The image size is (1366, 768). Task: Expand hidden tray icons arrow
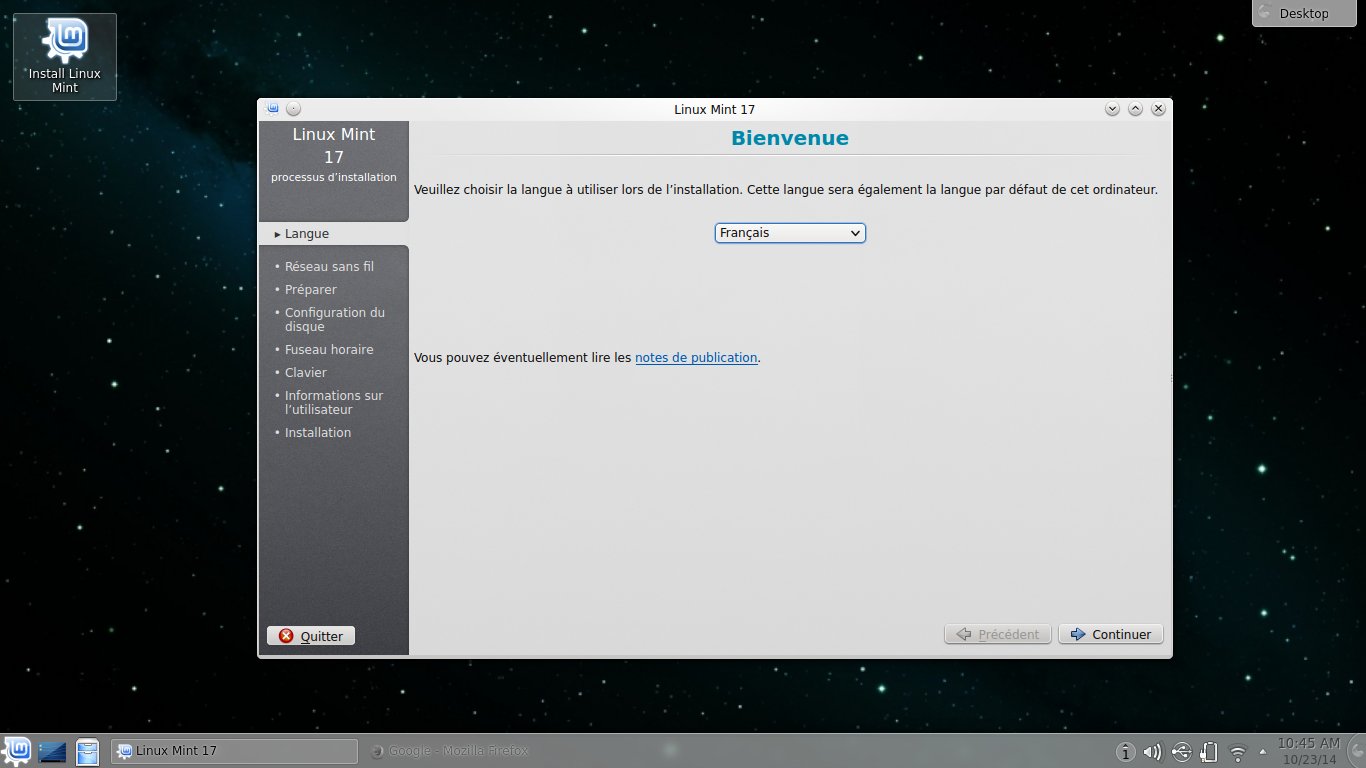click(1262, 750)
